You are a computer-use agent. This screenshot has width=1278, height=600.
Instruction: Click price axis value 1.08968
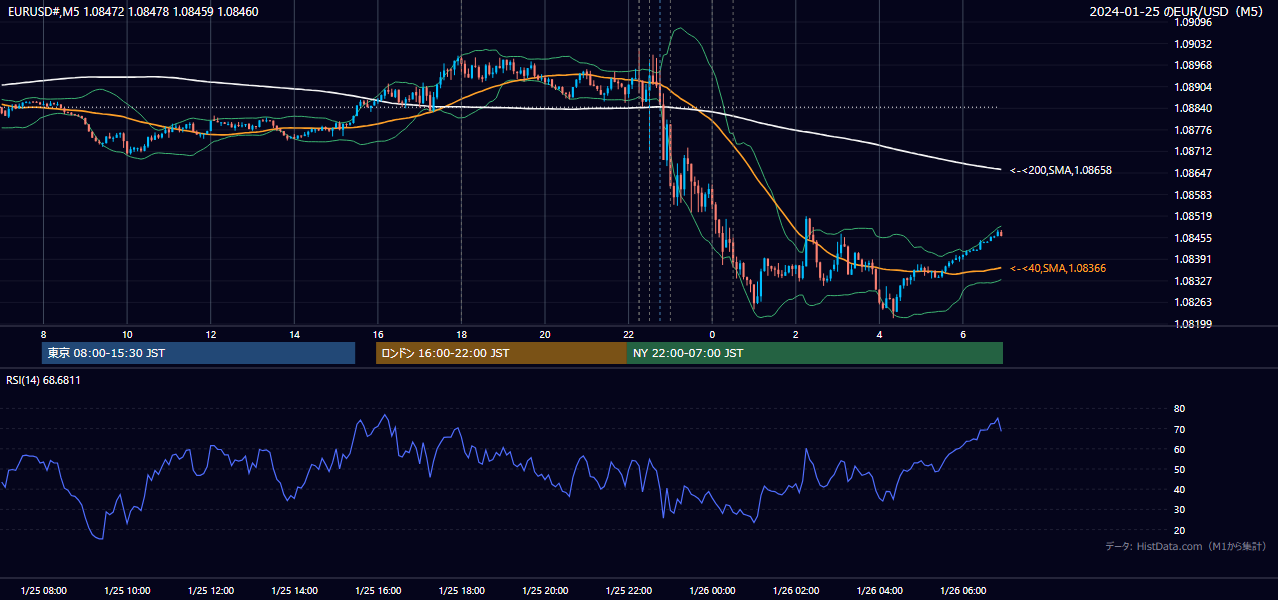tap(1192, 65)
